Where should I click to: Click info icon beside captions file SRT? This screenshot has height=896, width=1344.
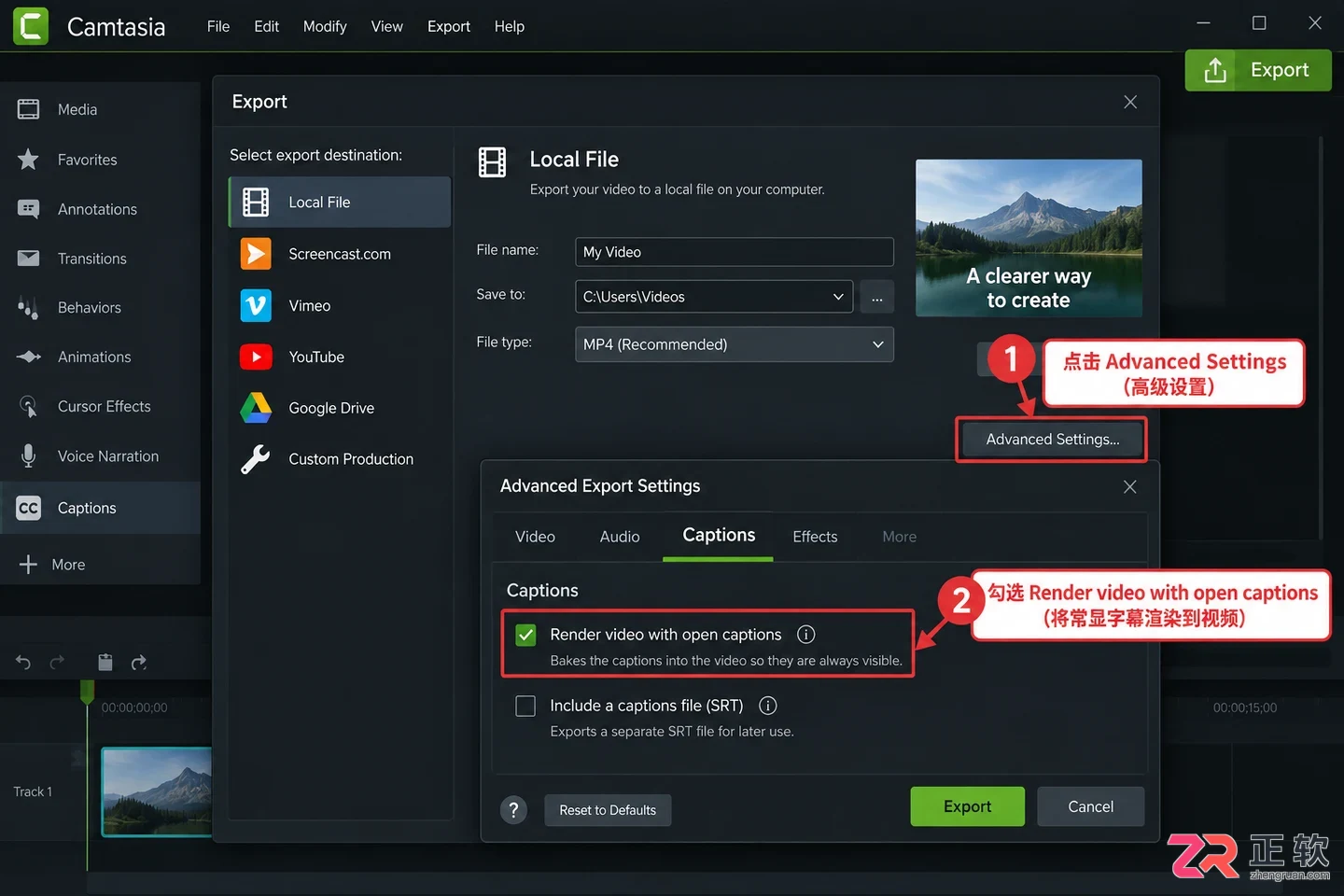click(767, 706)
